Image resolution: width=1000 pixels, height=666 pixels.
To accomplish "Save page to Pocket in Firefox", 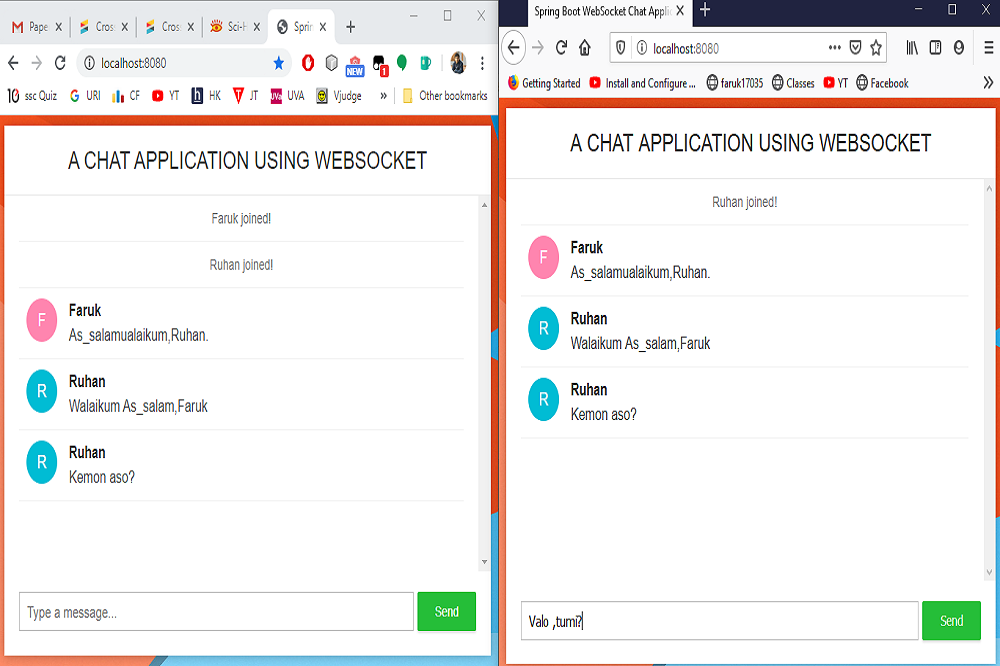I will point(855,48).
